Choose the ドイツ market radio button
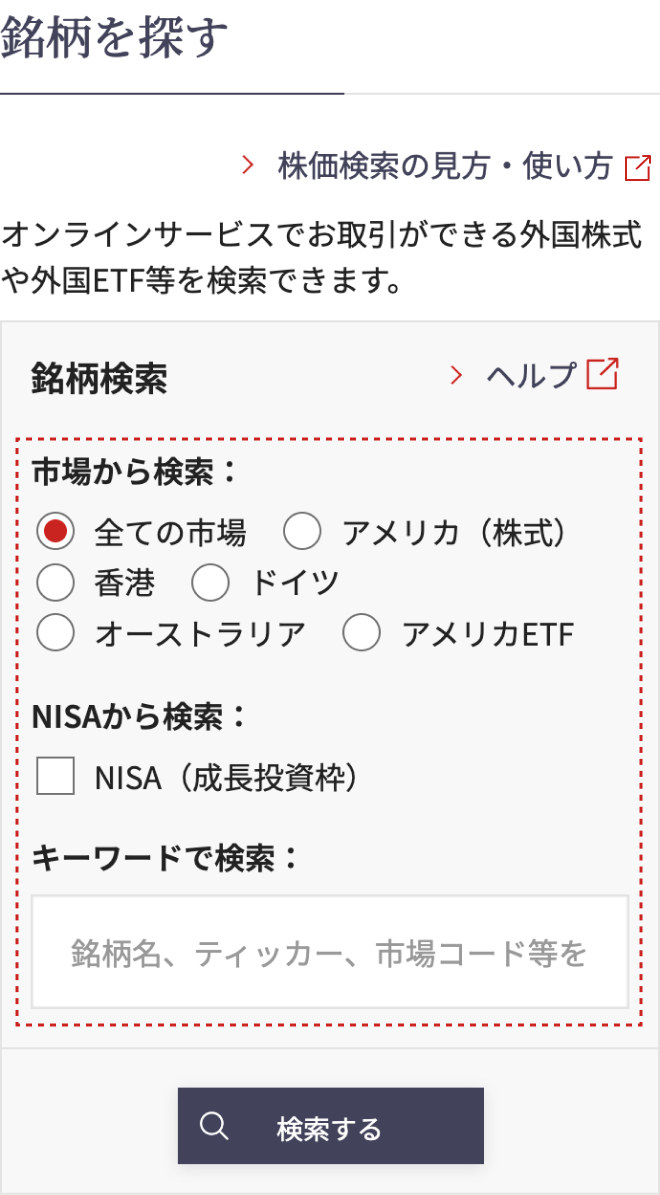 [210, 584]
